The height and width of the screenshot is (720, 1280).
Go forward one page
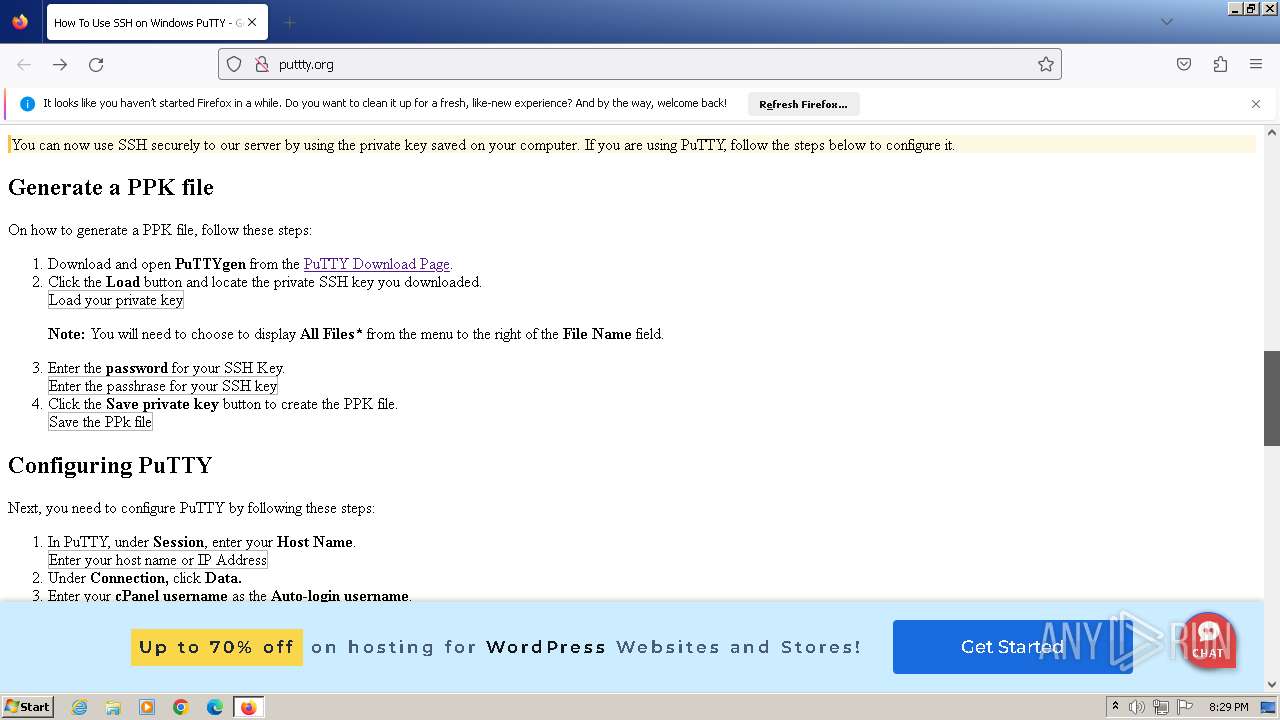60,64
